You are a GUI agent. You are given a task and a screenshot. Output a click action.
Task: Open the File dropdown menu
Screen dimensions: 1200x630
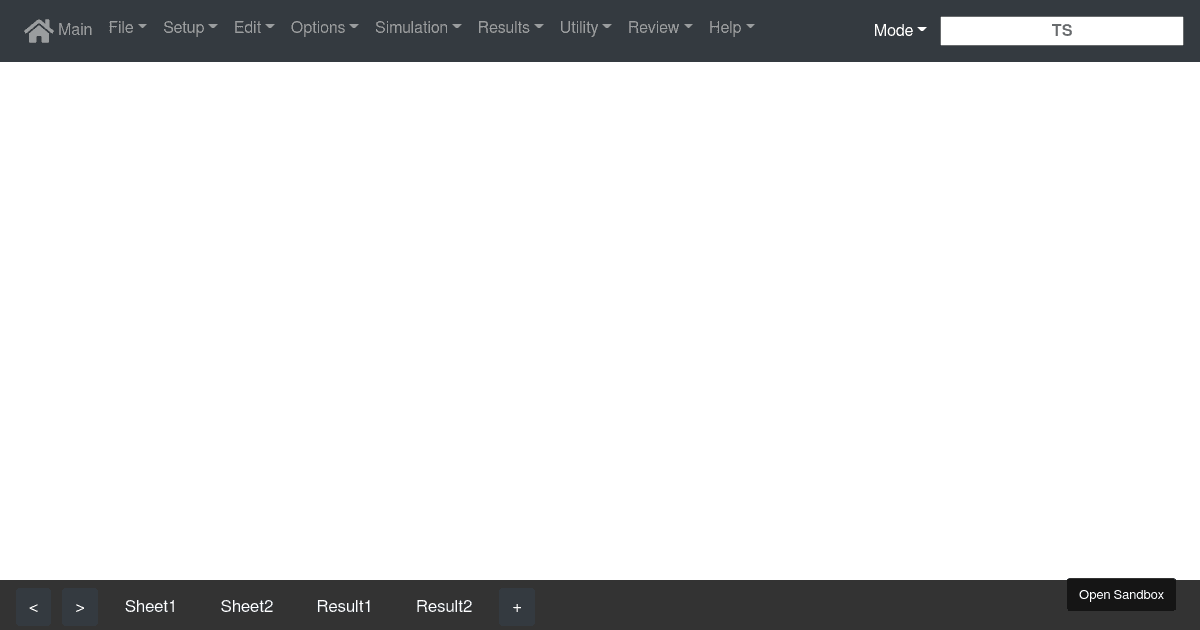tap(128, 28)
